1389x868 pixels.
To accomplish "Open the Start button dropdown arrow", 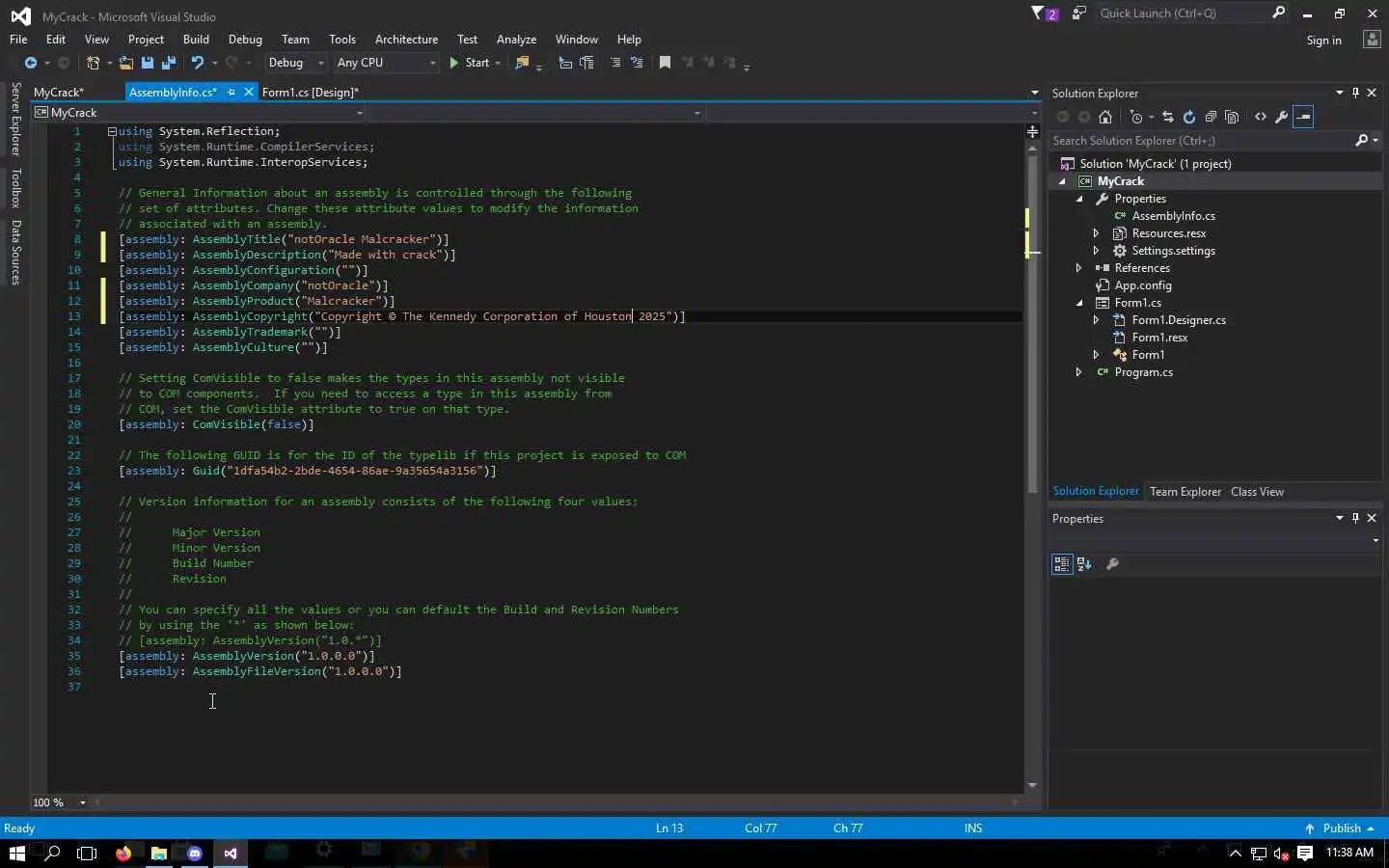I will [498, 63].
